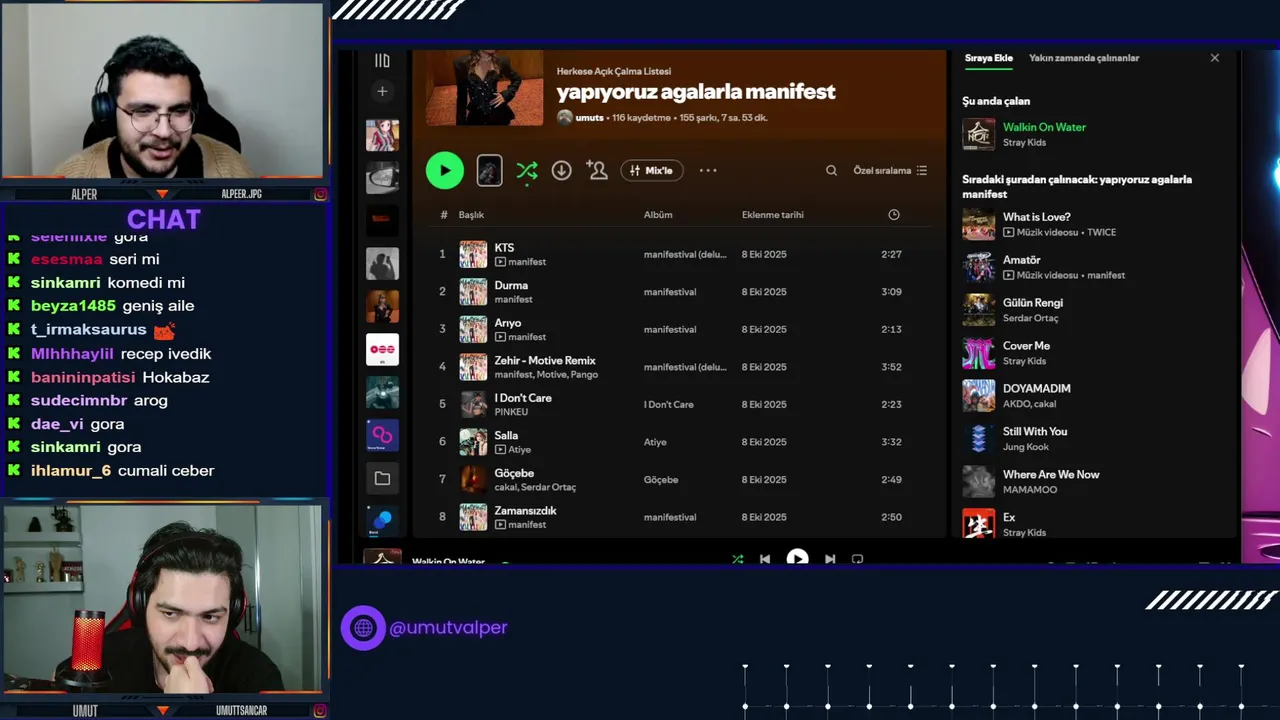
Task: Select Zehir - Motive Remix track
Action: (x=545, y=360)
